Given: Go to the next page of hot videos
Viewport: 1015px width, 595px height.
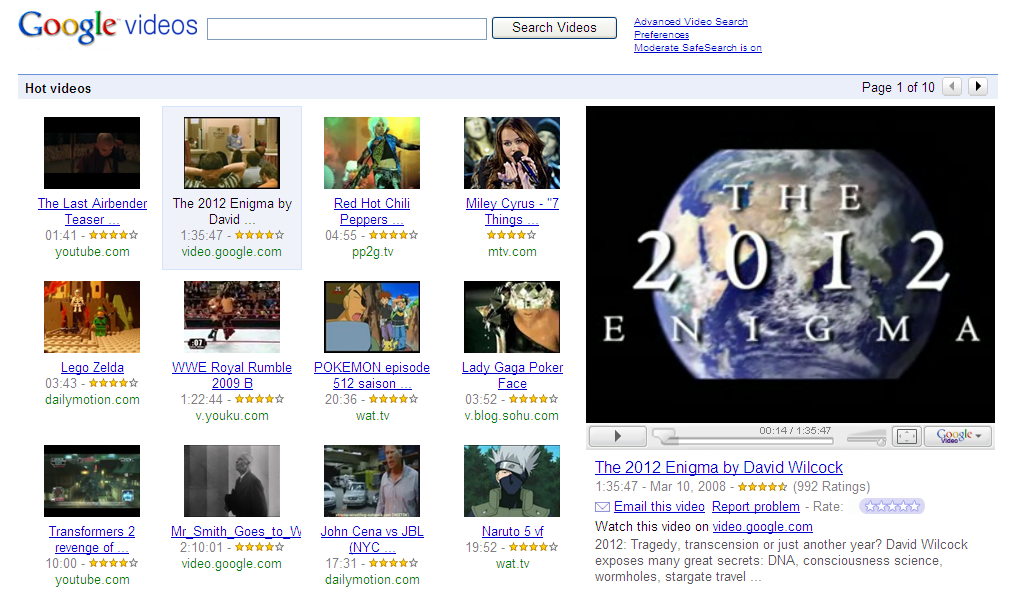Looking at the screenshot, I should coord(977,87).
